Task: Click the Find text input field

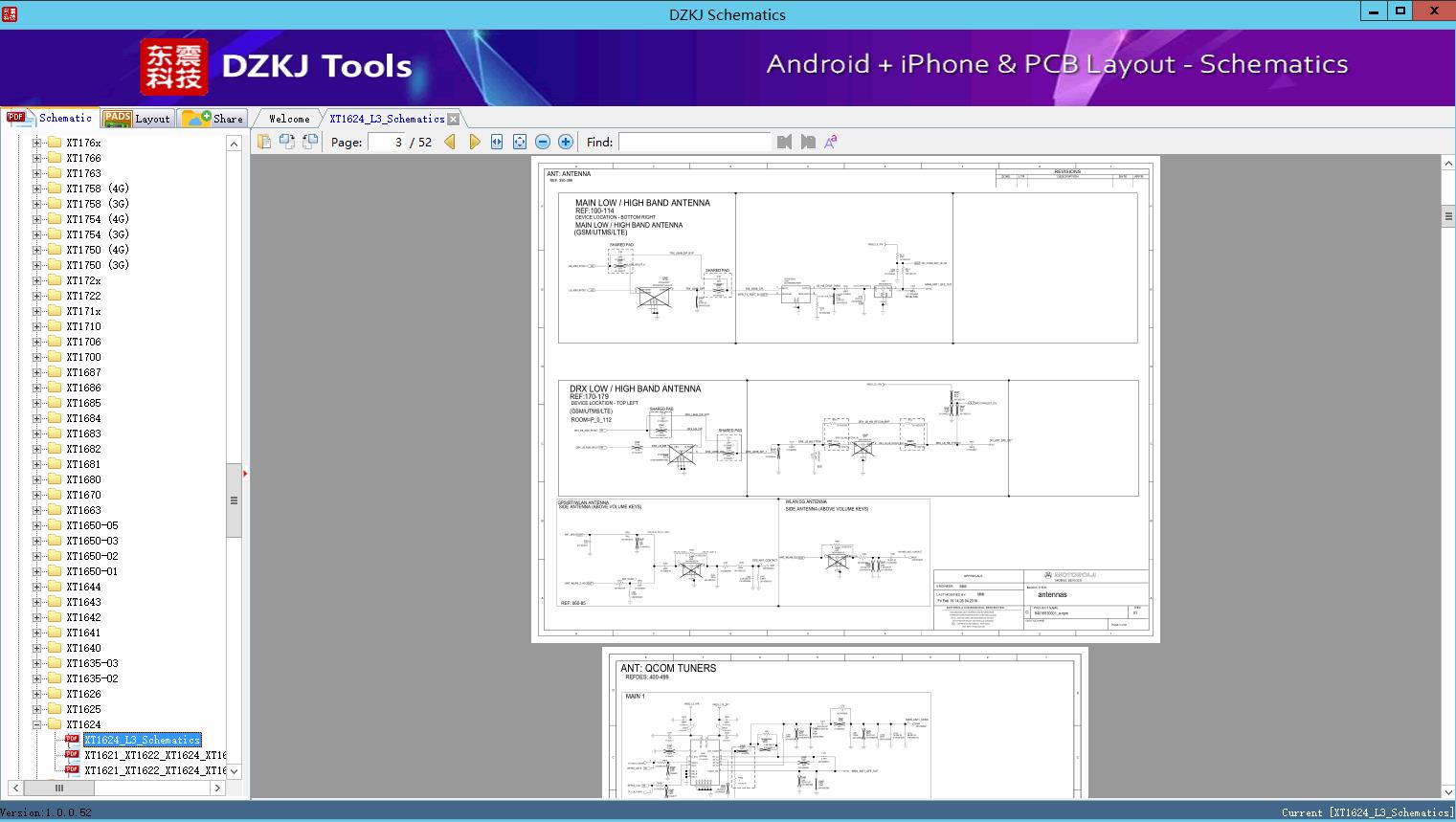Action: point(694,142)
